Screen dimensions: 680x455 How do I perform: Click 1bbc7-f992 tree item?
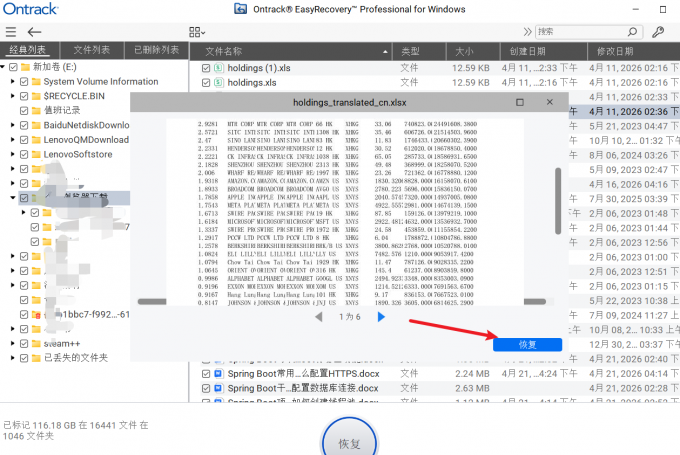tap(95, 314)
